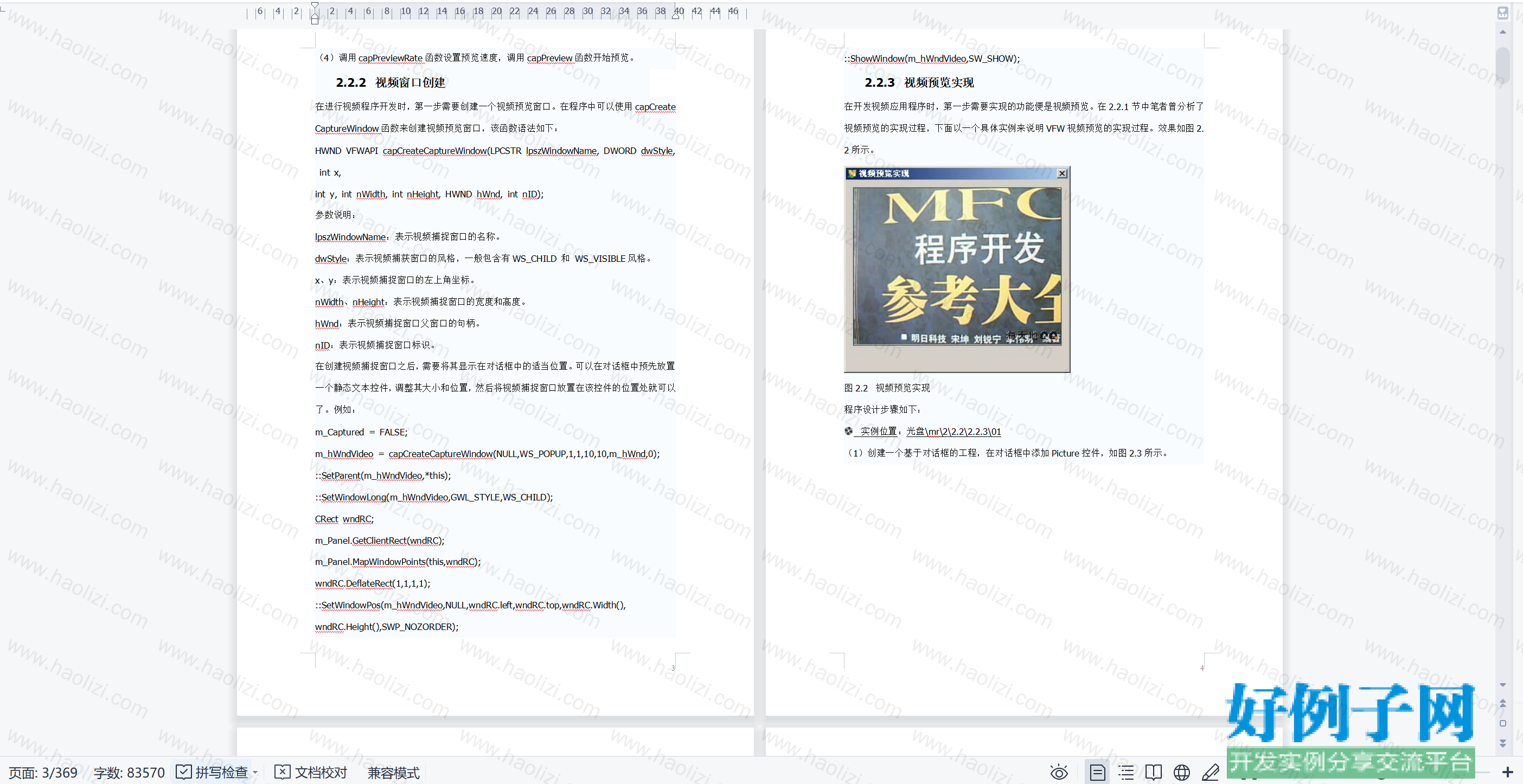Switch to outline view icon

click(x=1125, y=772)
